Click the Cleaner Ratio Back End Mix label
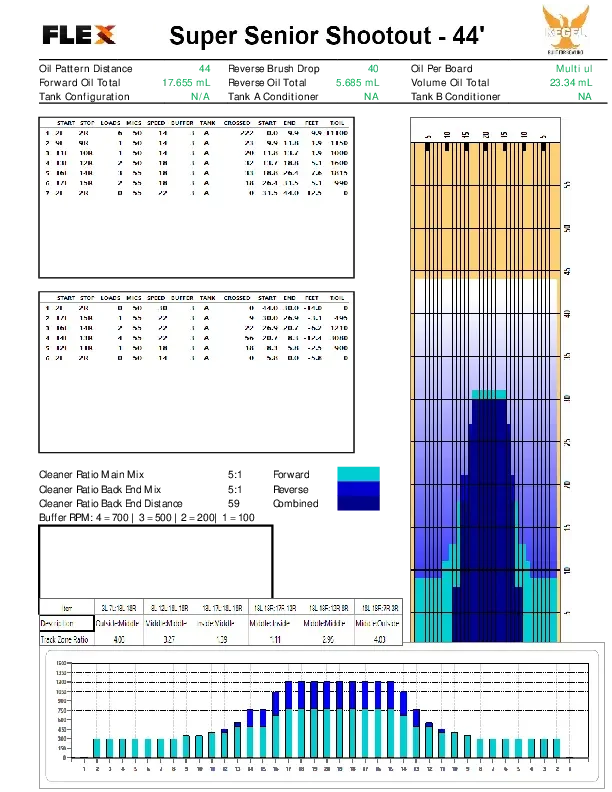The height and width of the screenshot is (792, 612). point(100,489)
